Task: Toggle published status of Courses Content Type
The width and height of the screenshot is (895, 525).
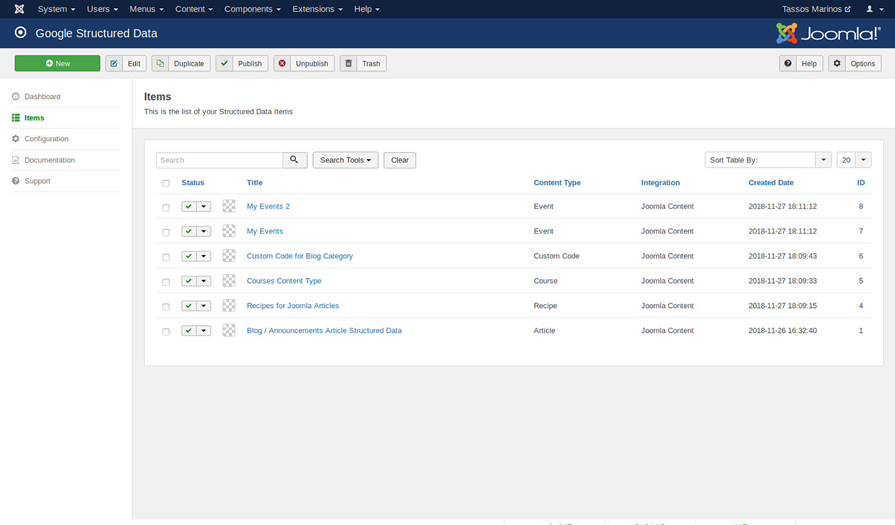Action: [x=189, y=281]
